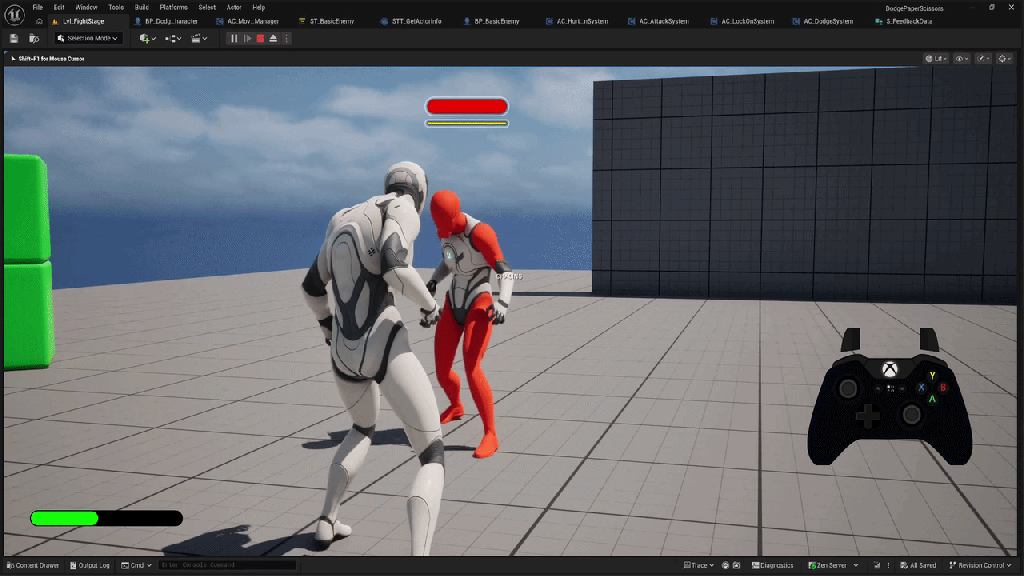Stop the play session with red button
This screenshot has width=1024, height=576.
[x=260, y=38]
